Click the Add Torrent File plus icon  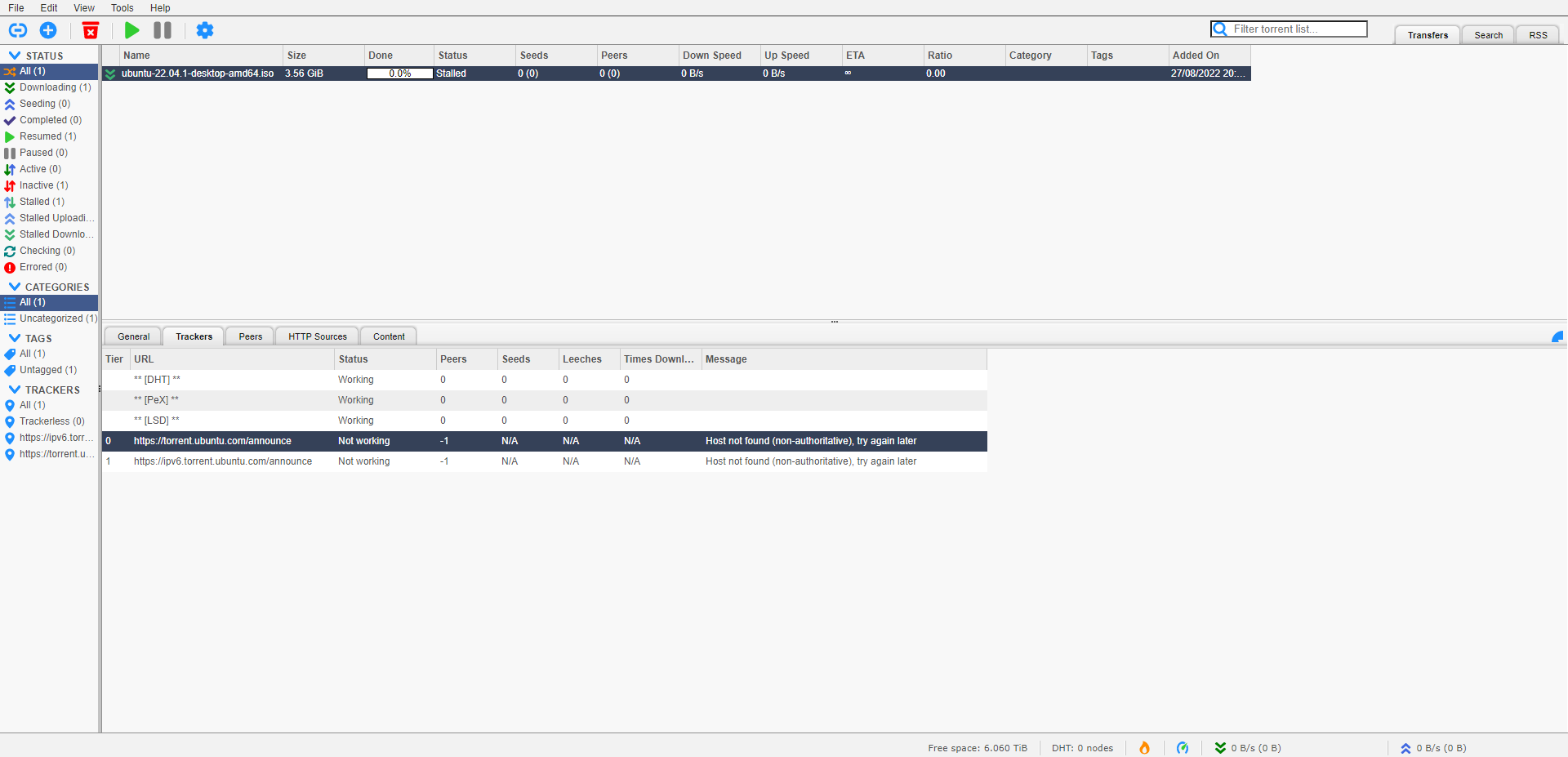coord(48,30)
